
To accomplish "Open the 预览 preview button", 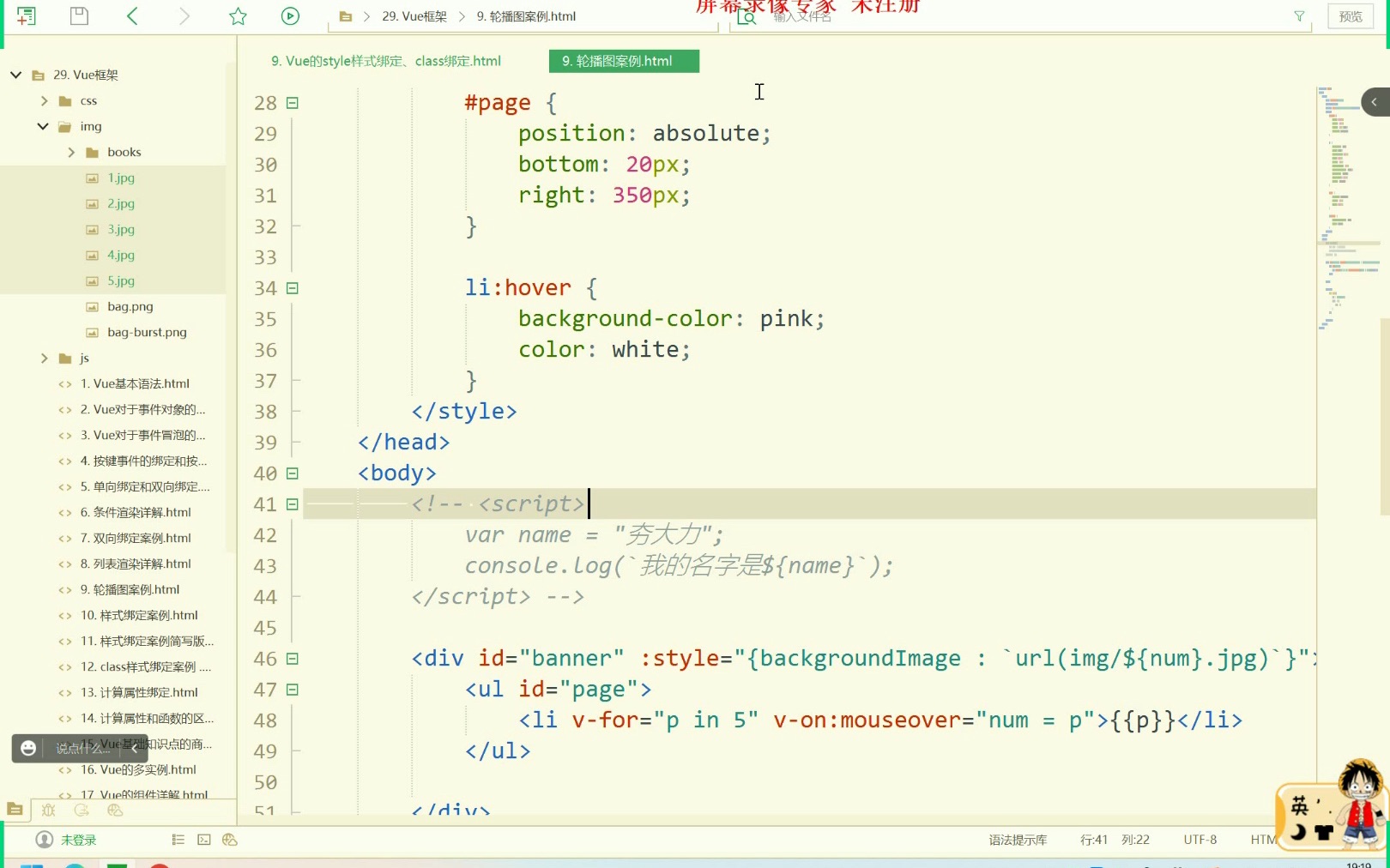I will pyautogui.click(x=1351, y=16).
